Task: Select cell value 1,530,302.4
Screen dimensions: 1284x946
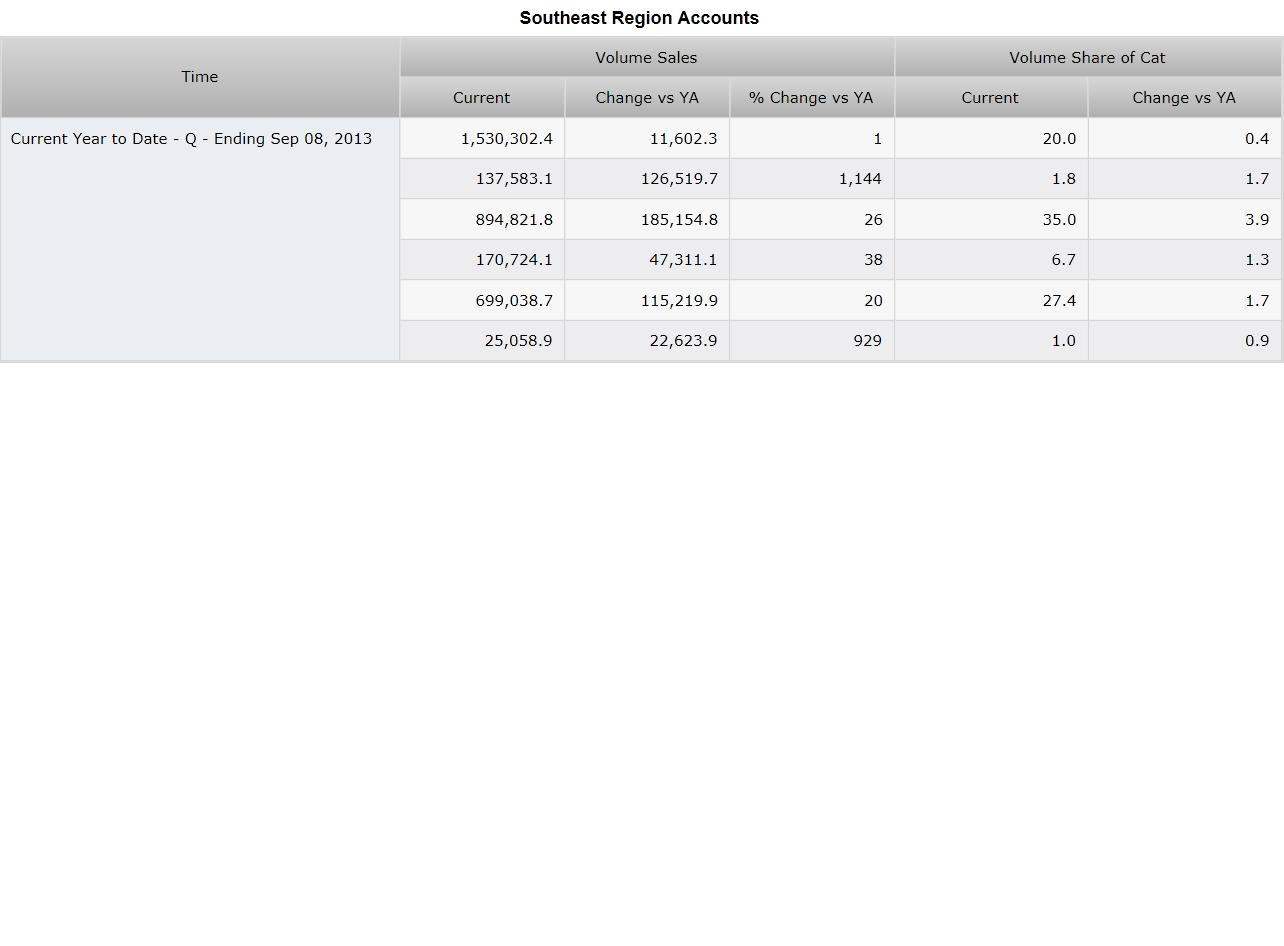Action: 482,138
